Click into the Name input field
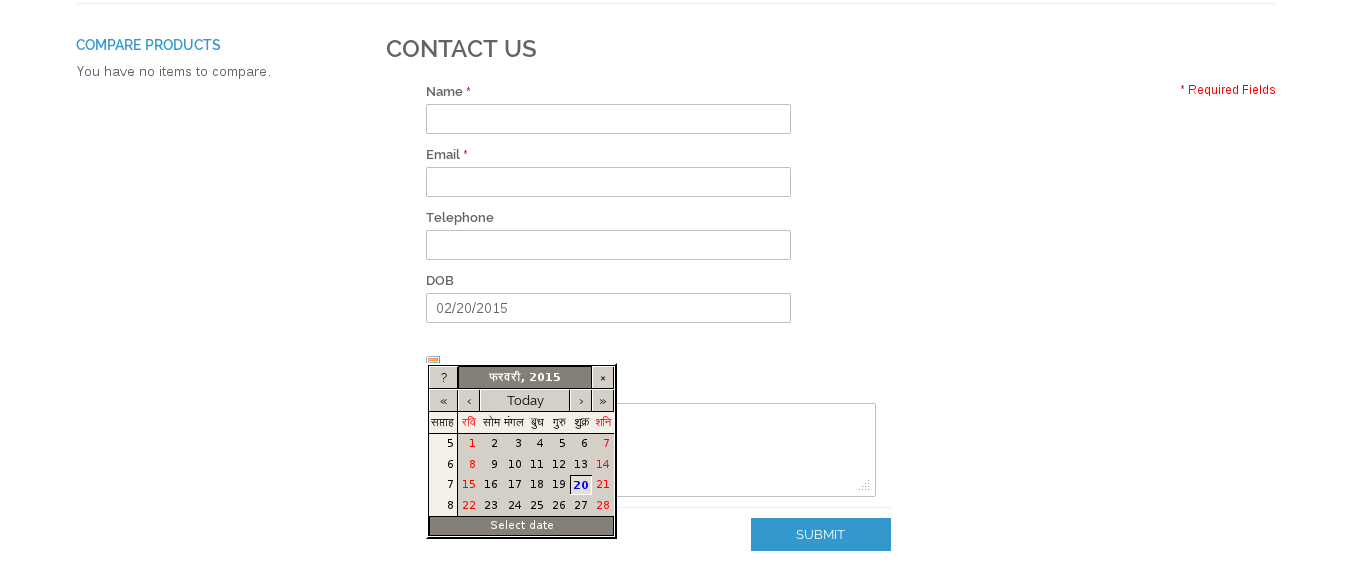 pyautogui.click(x=608, y=119)
